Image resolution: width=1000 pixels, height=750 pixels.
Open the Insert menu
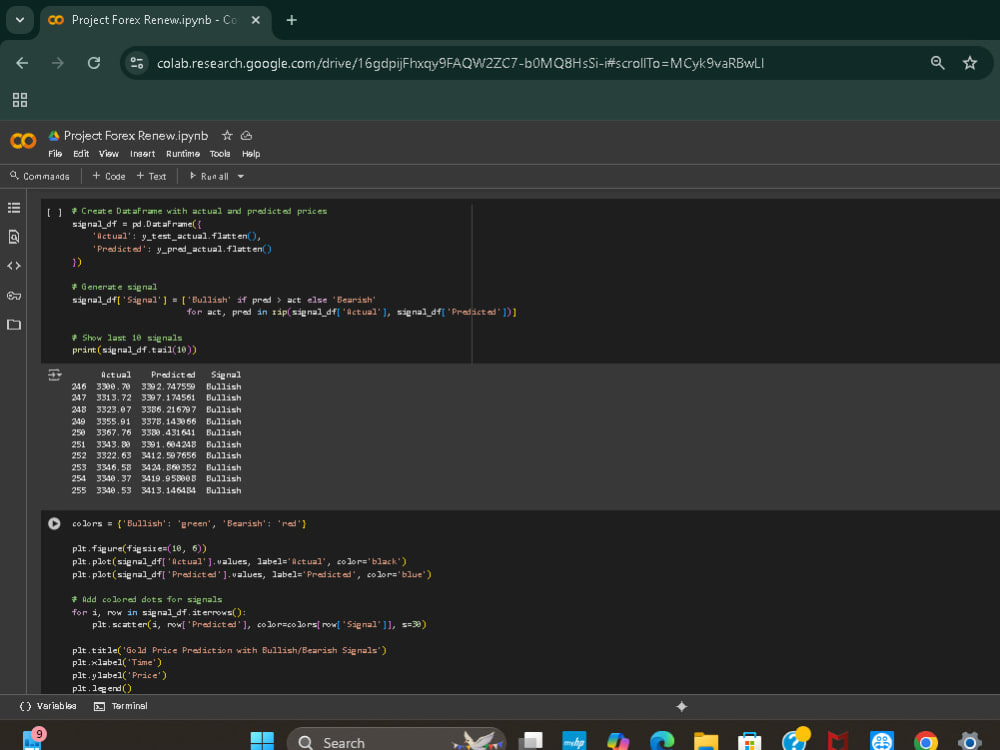pyautogui.click(x=142, y=154)
